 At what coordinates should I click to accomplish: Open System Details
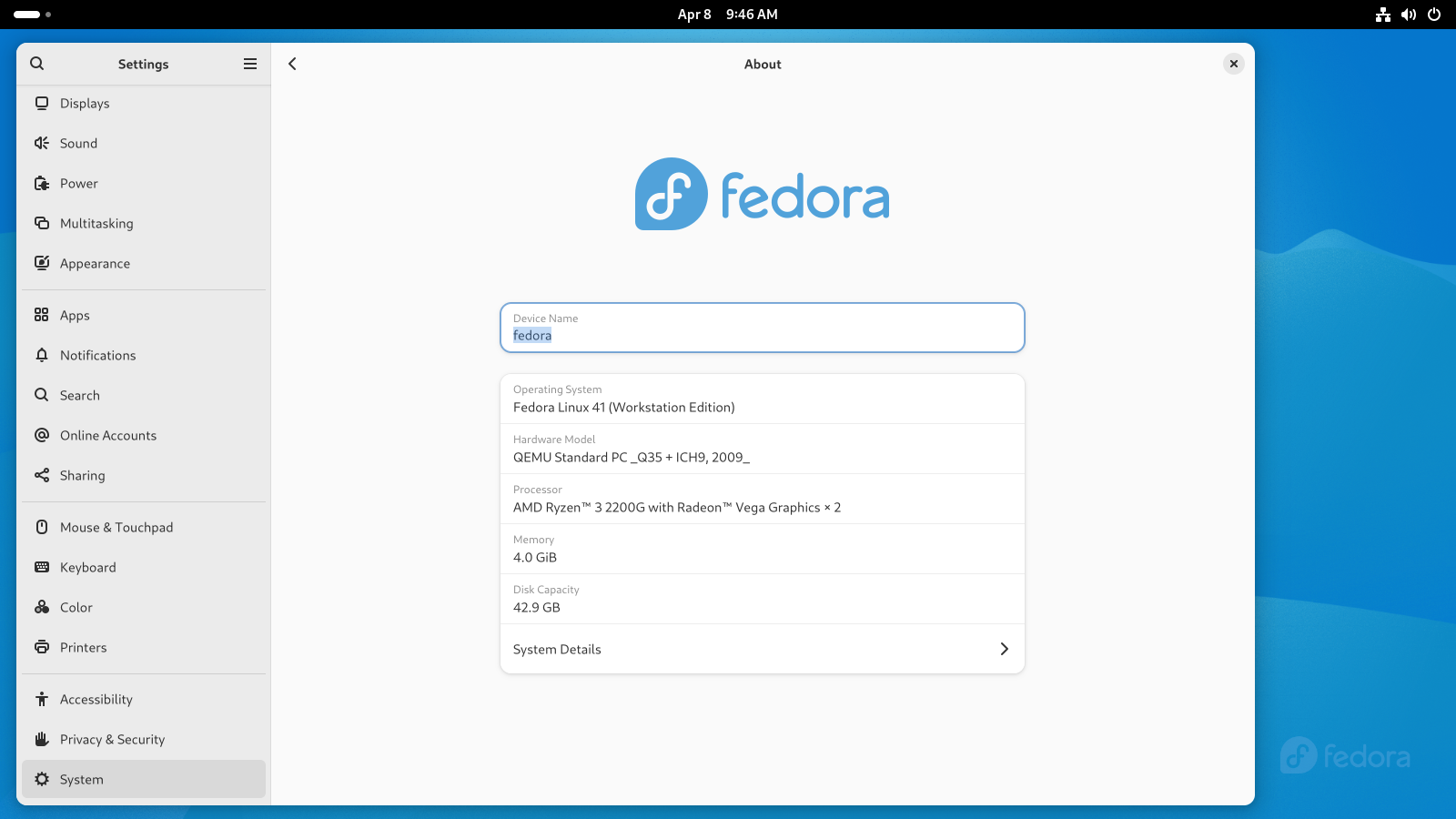(556, 649)
